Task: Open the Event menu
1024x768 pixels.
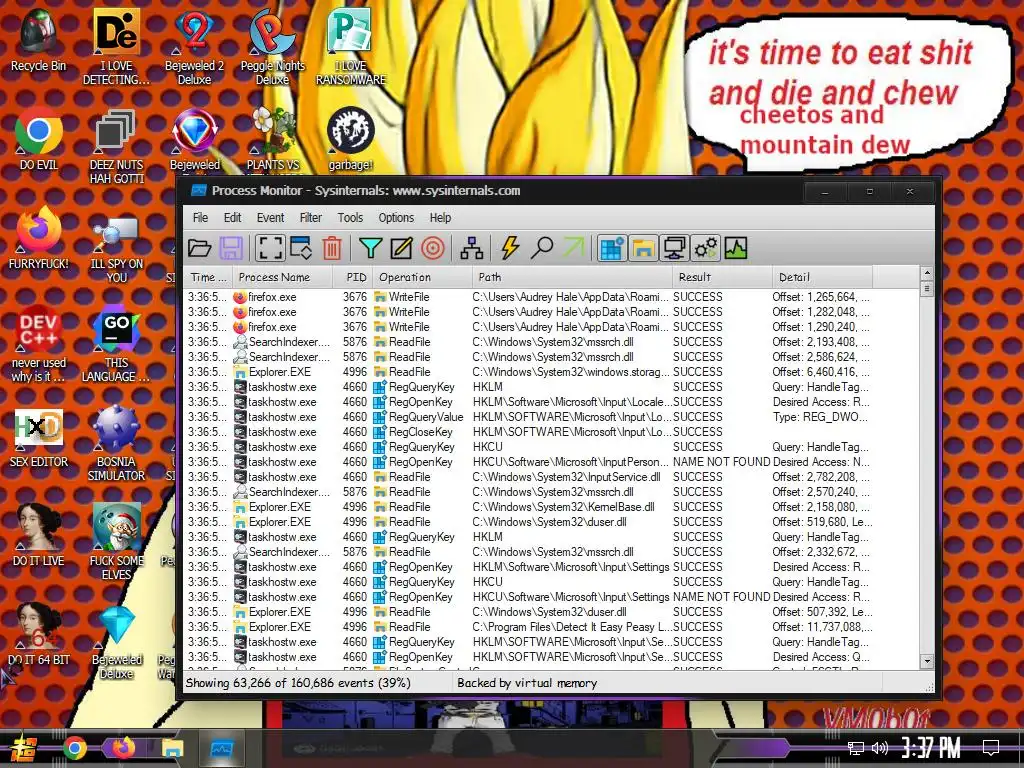Action: pos(270,217)
